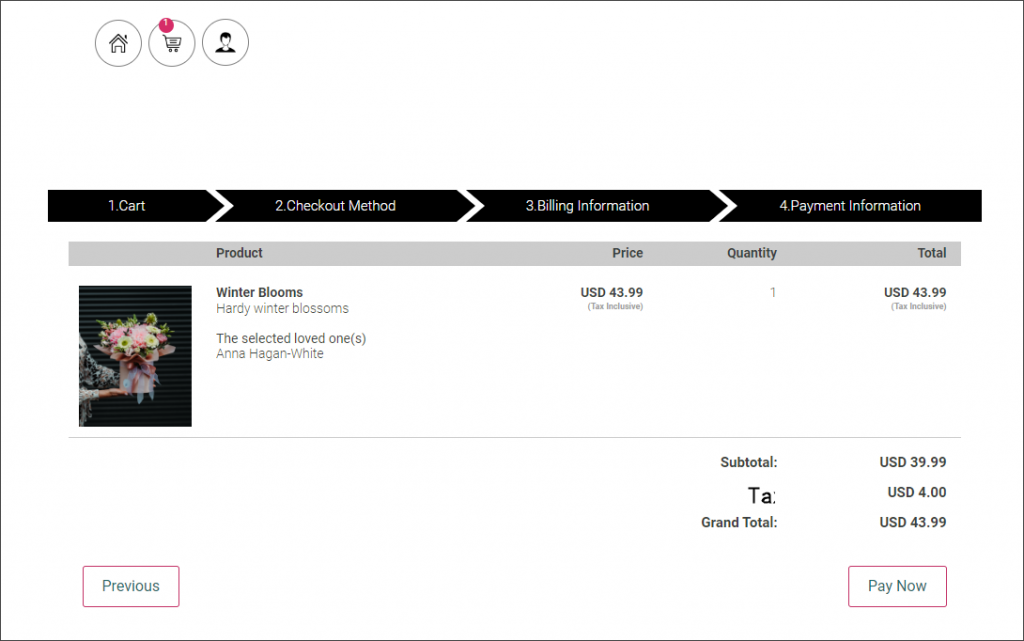The width and height of the screenshot is (1024, 641).
Task: Click the Previous button
Action: coord(131,586)
